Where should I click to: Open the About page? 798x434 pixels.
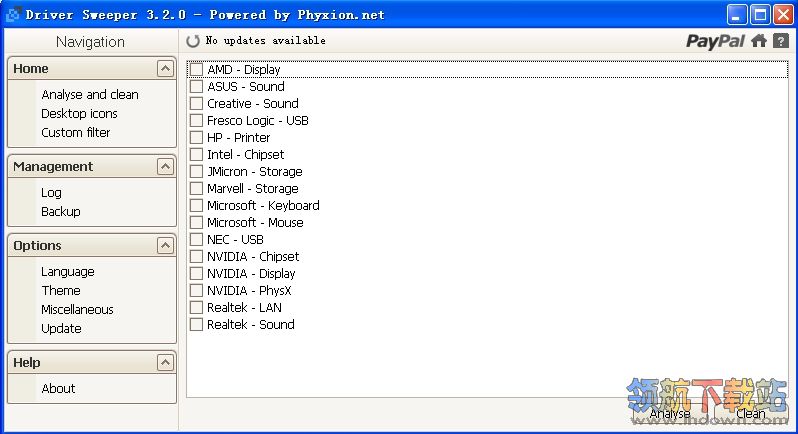[59, 389]
